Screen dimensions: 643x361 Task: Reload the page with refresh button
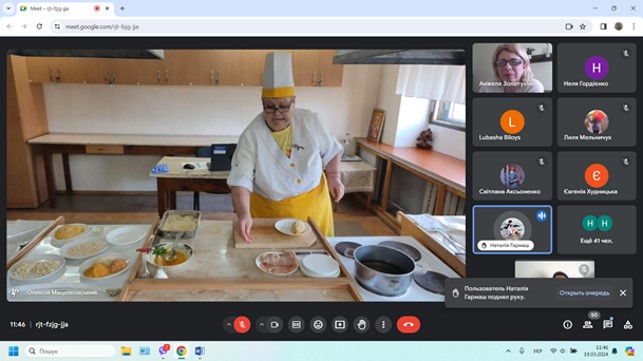[x=39, y=27]
